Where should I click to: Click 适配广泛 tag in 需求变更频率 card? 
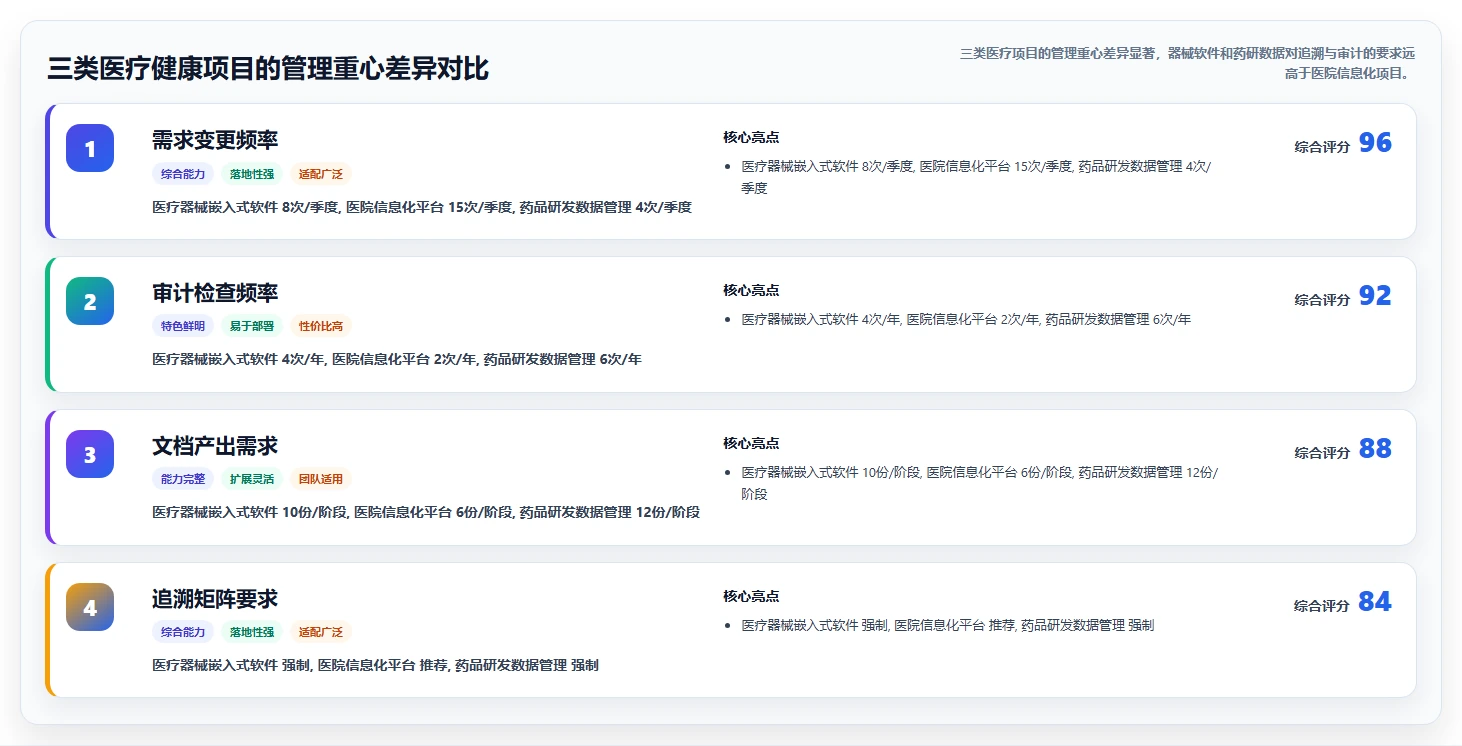coord(321,174)
